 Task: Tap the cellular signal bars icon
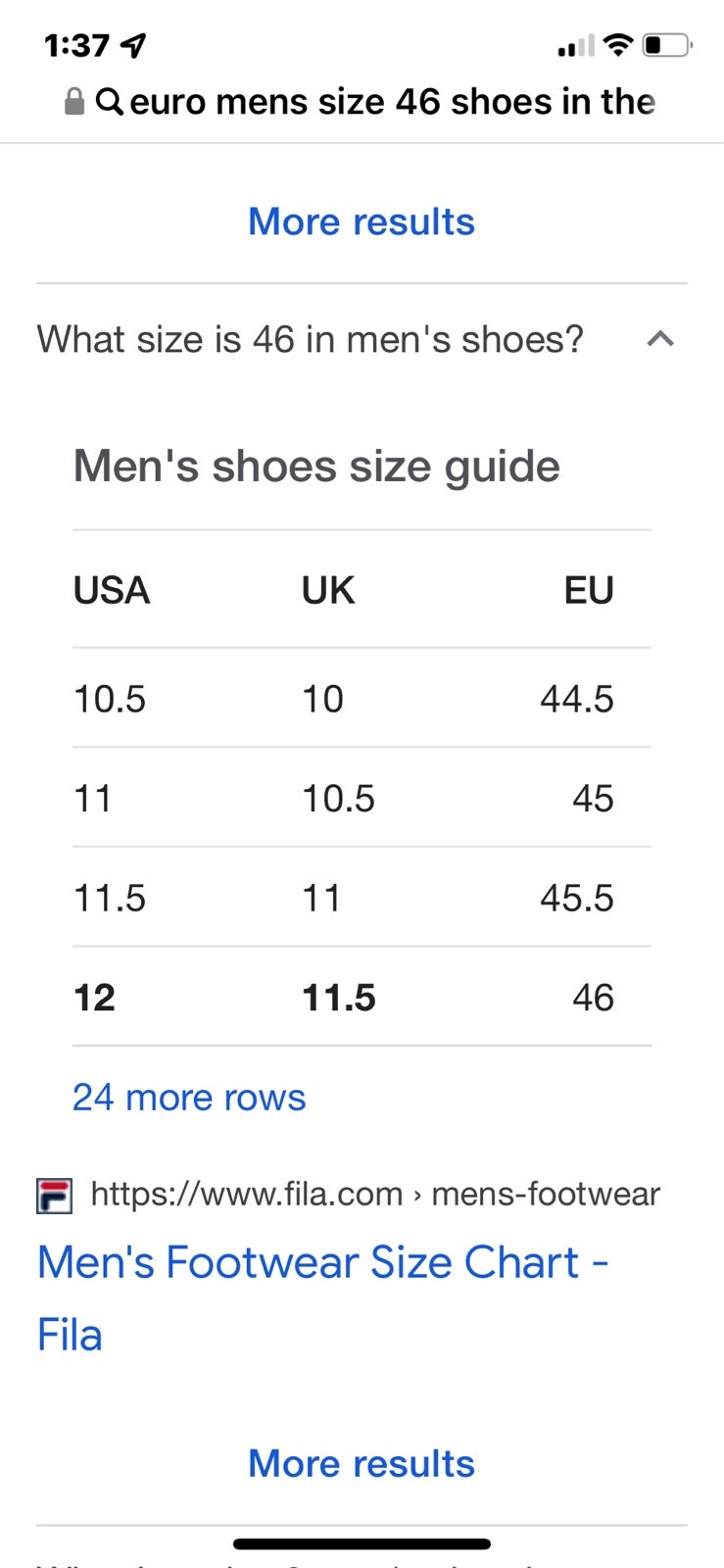click(576, 46)
